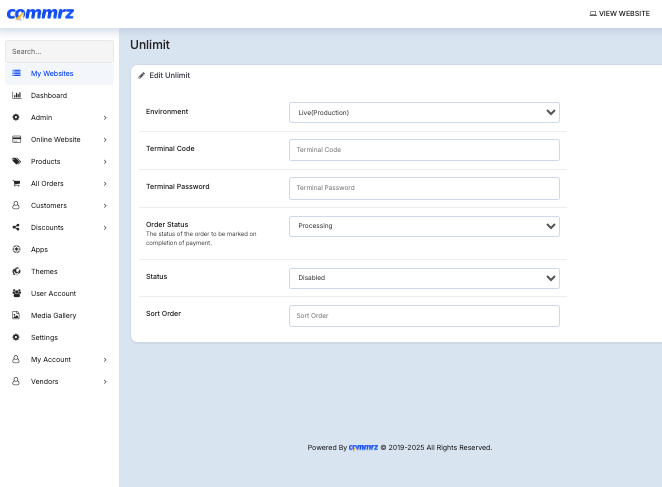The width and height of the screenshot is (662, 487).
Task: Click the Commrz logo in header
Action: (40, 14)
